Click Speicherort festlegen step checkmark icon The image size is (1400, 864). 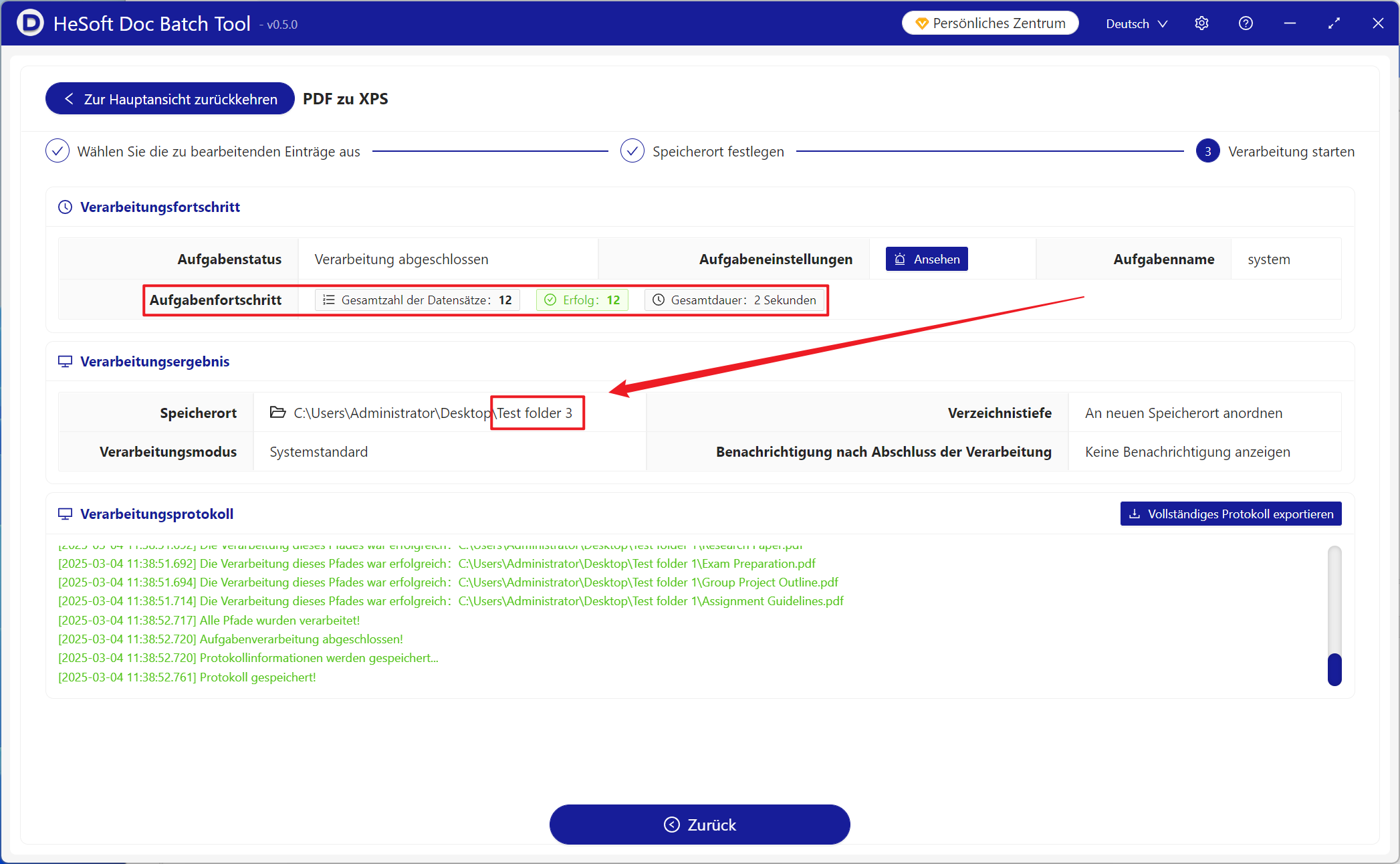632,151
